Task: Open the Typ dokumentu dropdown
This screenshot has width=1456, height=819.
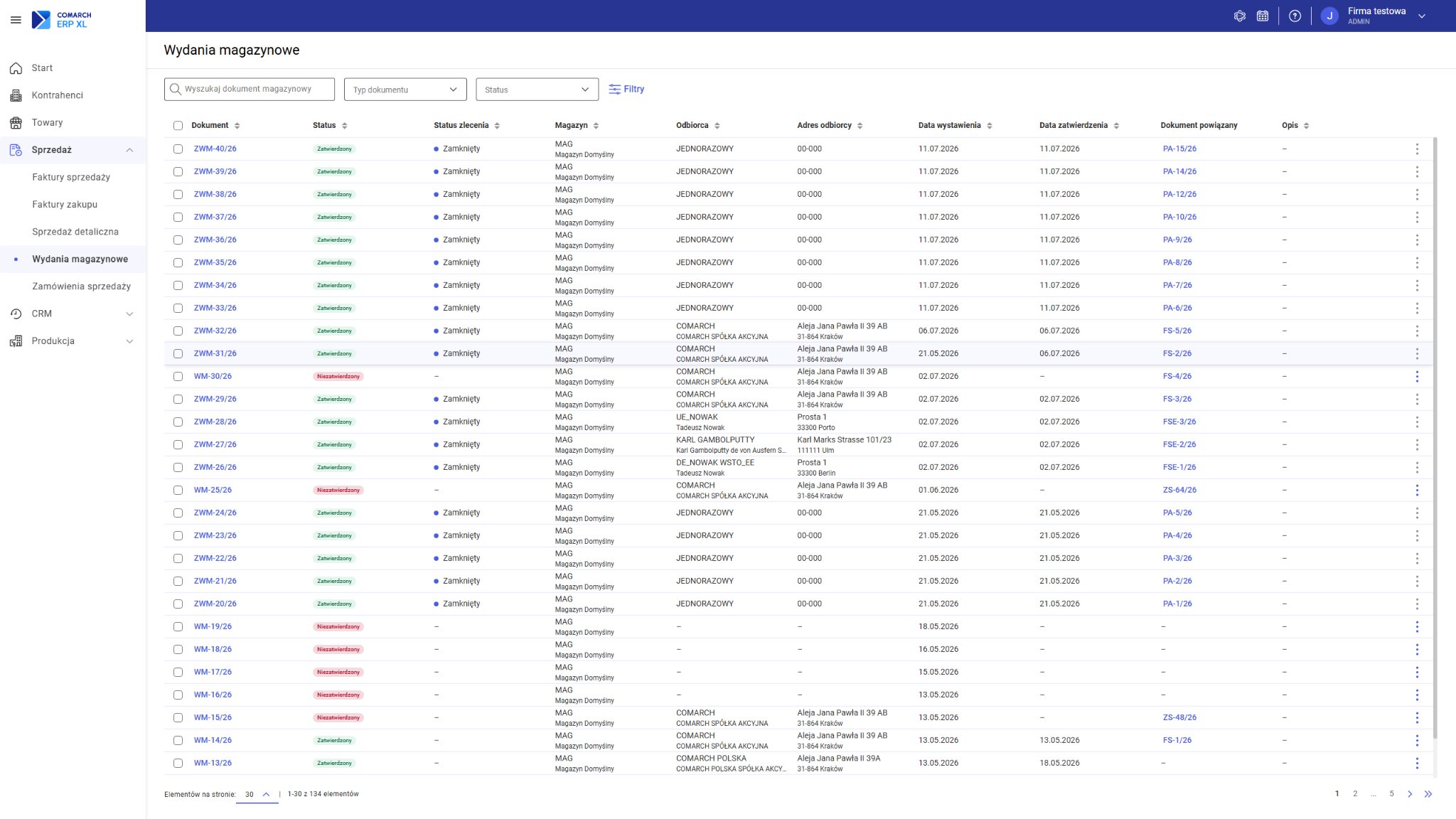Action: 405,89
